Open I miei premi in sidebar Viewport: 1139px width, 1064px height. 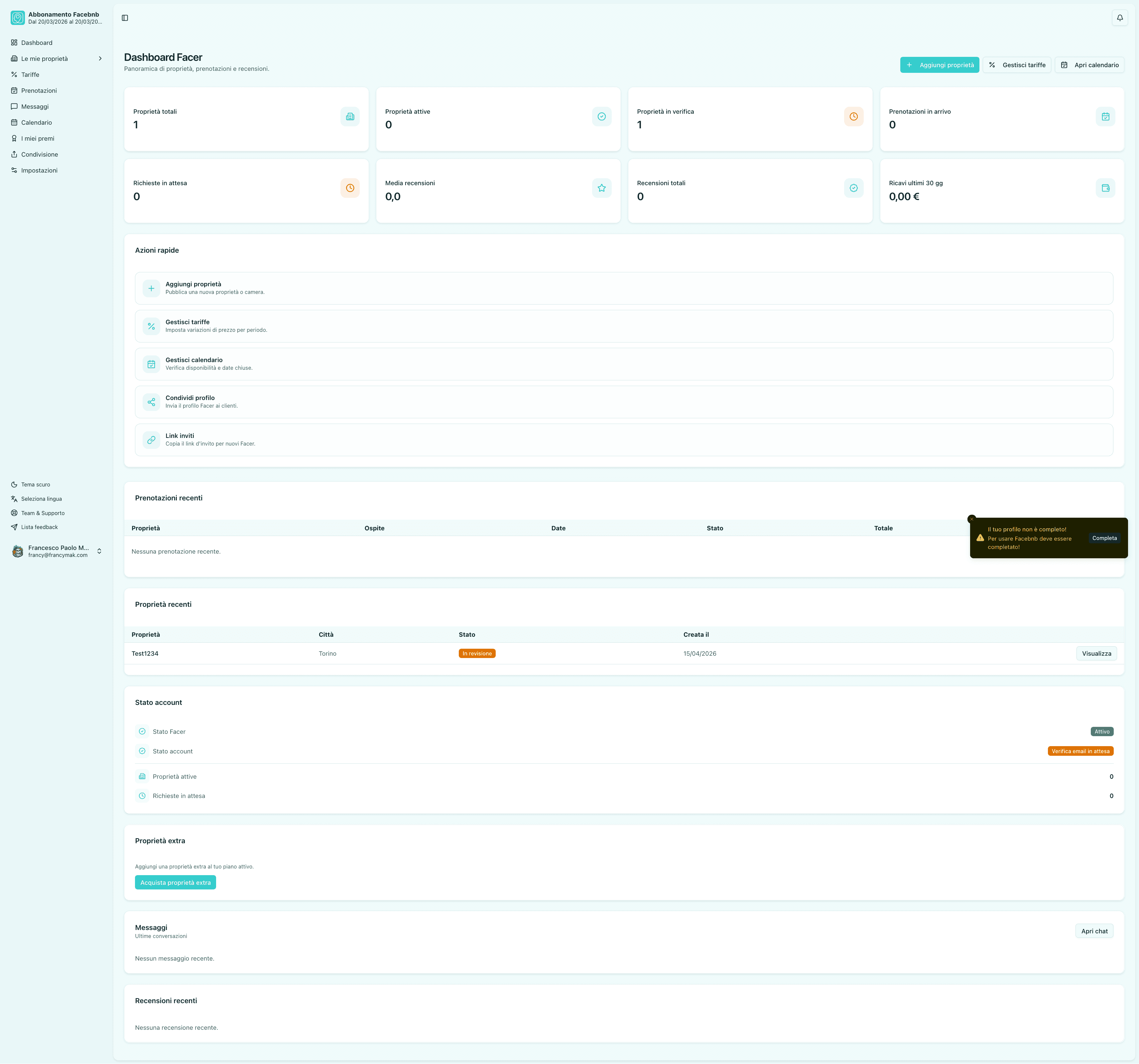pos(56,139)
